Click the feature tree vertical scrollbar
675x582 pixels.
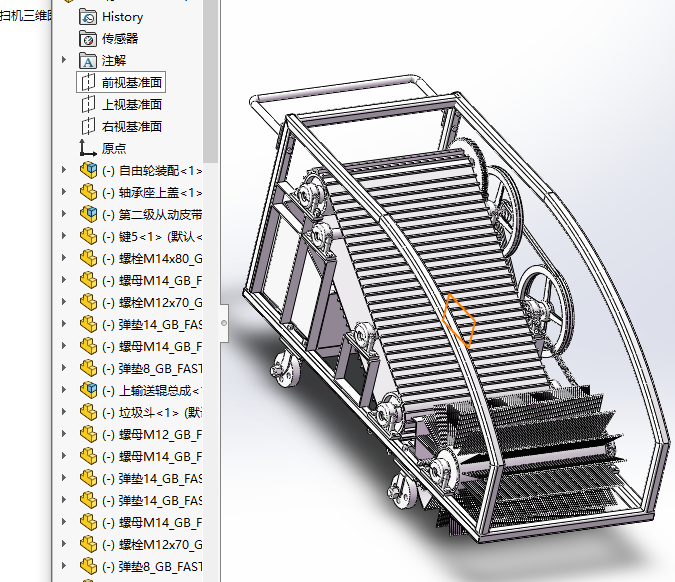click(210, 81)
